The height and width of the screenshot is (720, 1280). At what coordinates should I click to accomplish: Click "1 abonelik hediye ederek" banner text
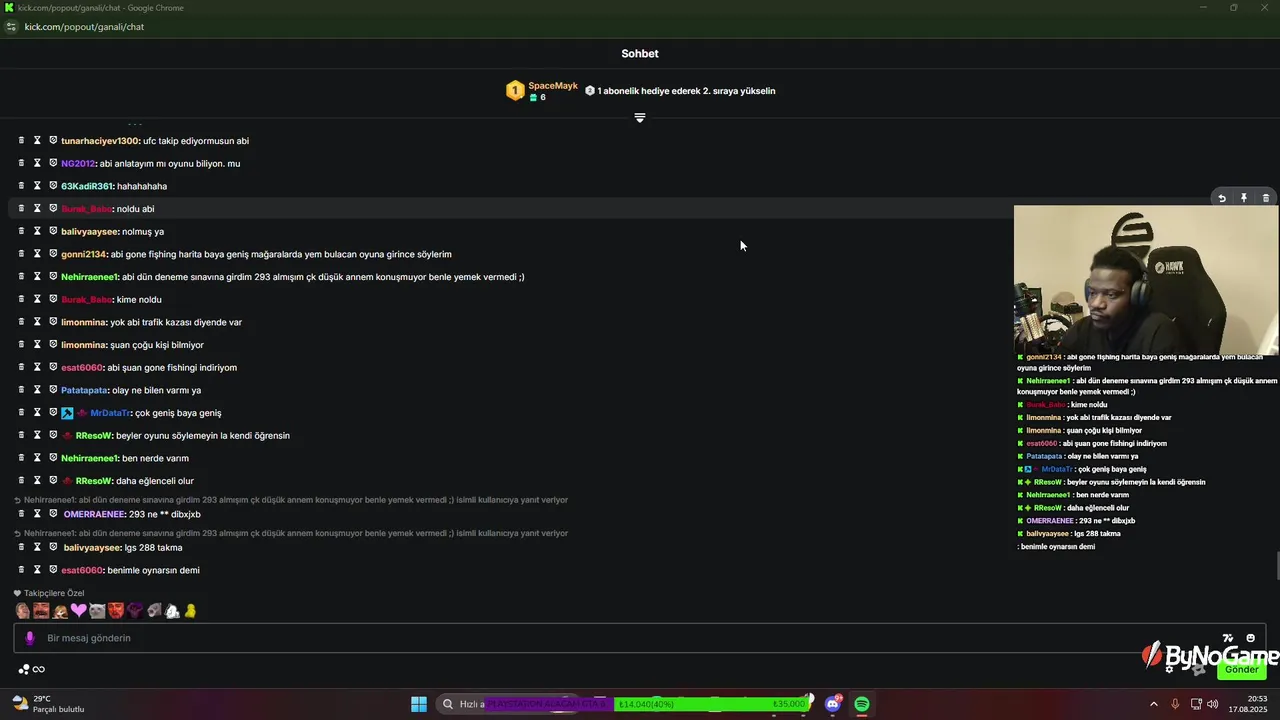click(686, 91)
